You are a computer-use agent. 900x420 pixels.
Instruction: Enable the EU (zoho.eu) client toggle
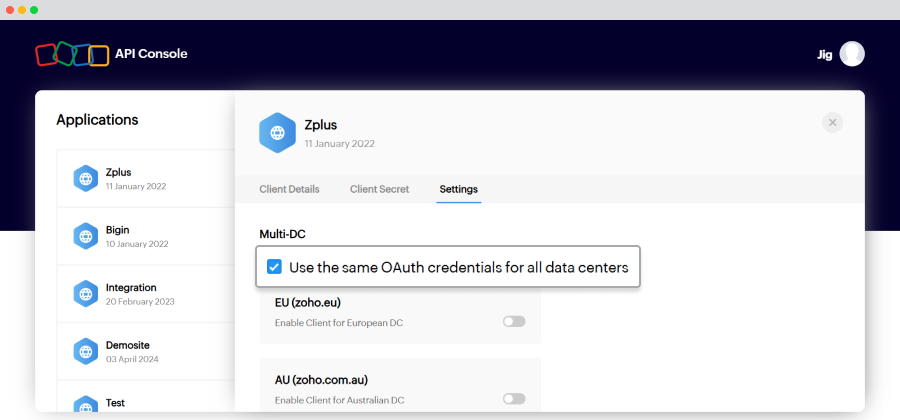point(514,321)
